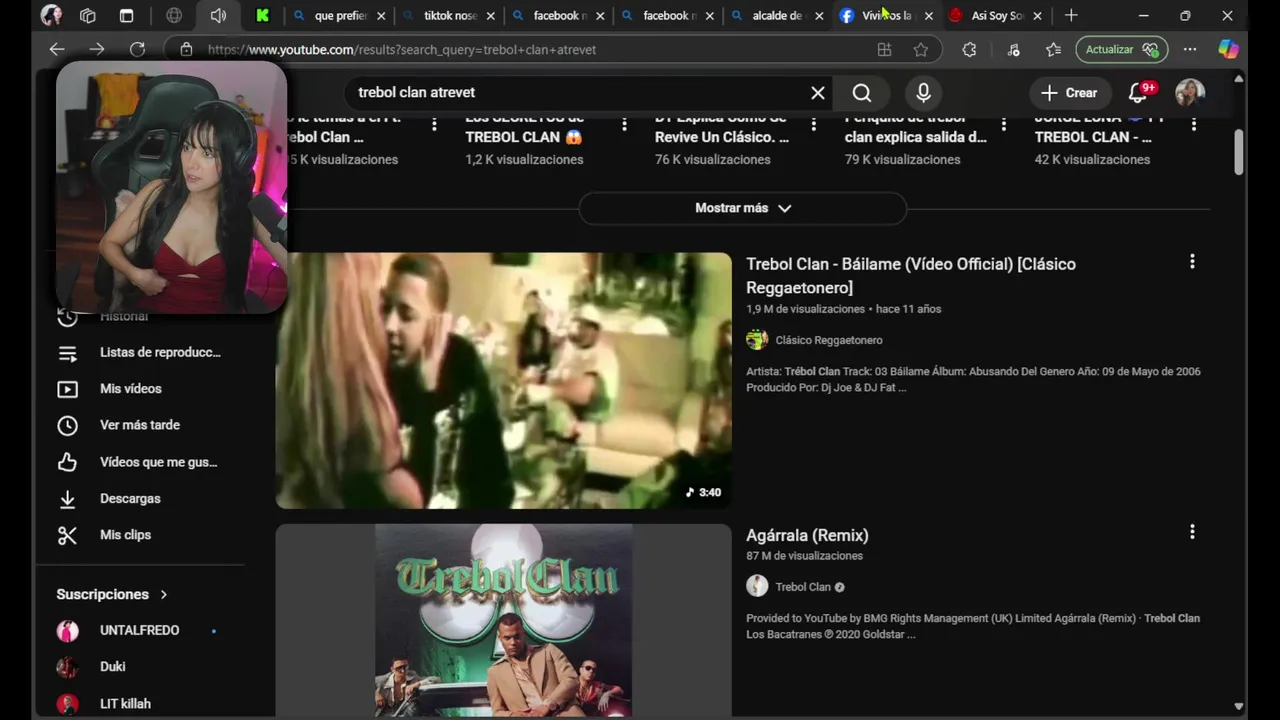Open LIT killah subscription channel
1280x720 pixels.
[x=140, y=704]
